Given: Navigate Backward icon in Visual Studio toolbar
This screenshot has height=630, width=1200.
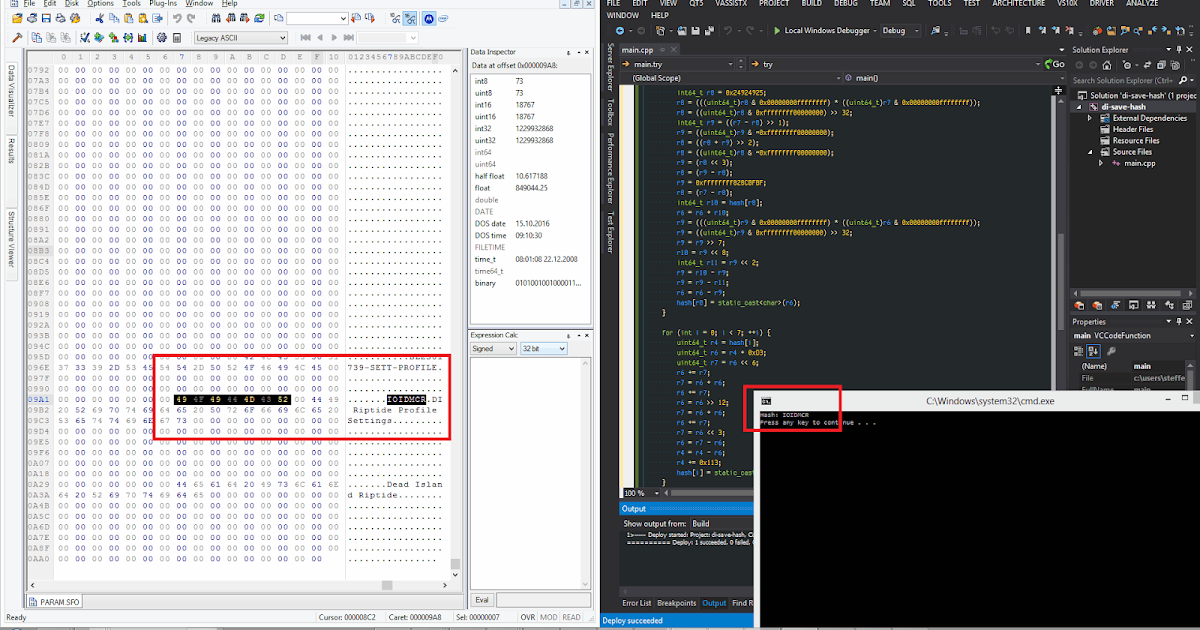Looking at the screenshot, I should (x=620, y=30).
